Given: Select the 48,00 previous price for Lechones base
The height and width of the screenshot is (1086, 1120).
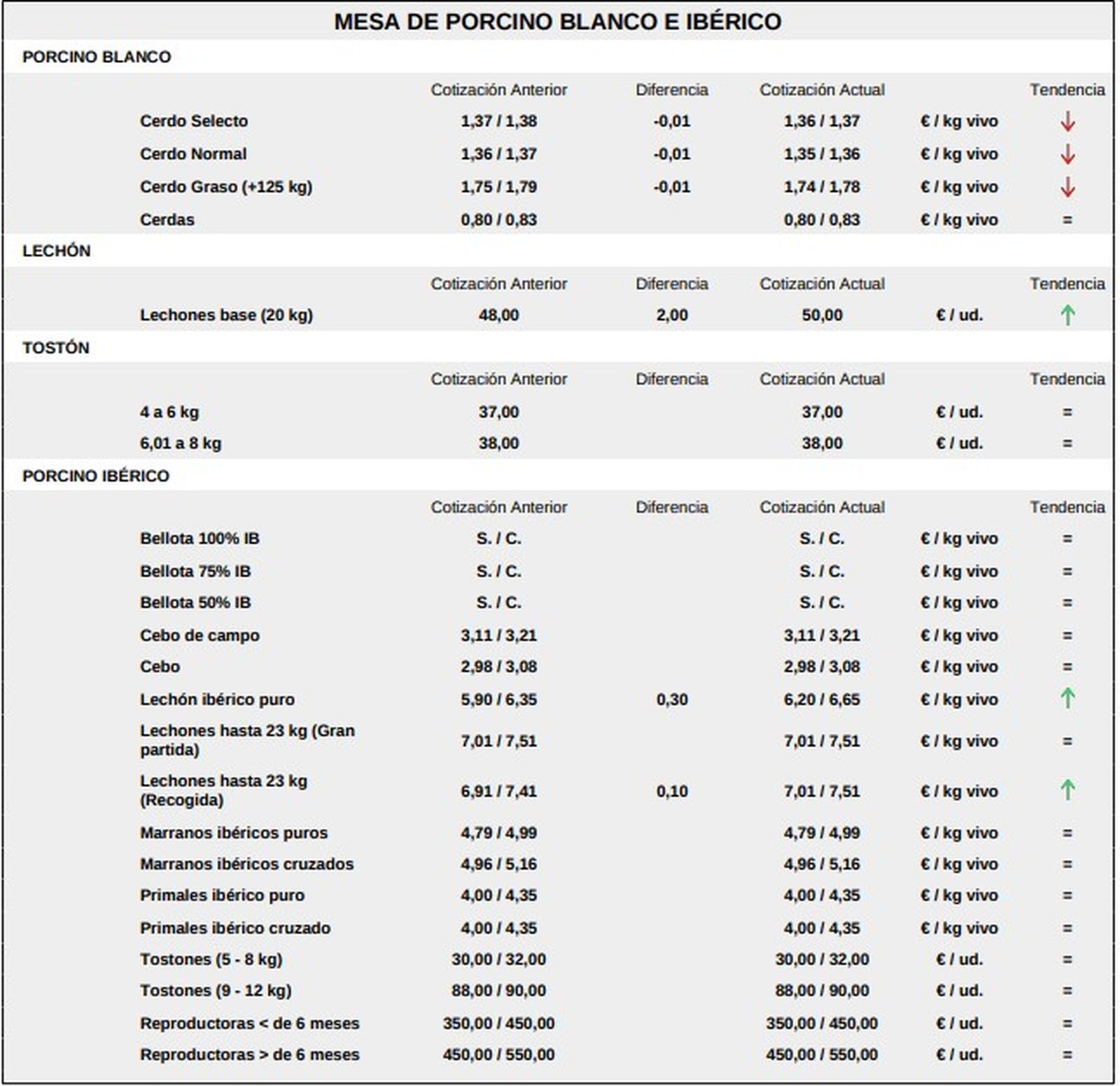Looking at the screenshot, I should point(498,315).
